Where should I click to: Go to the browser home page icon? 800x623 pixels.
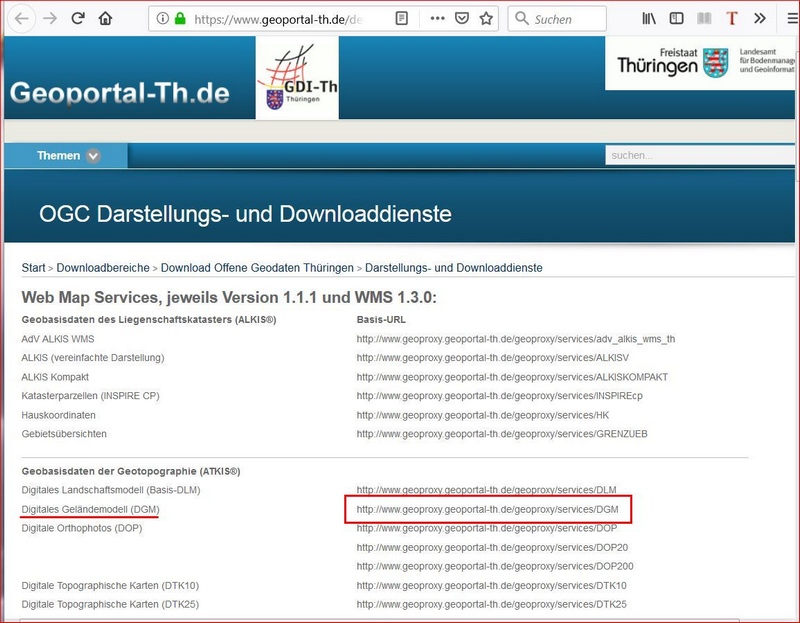(x=106, y=18)
